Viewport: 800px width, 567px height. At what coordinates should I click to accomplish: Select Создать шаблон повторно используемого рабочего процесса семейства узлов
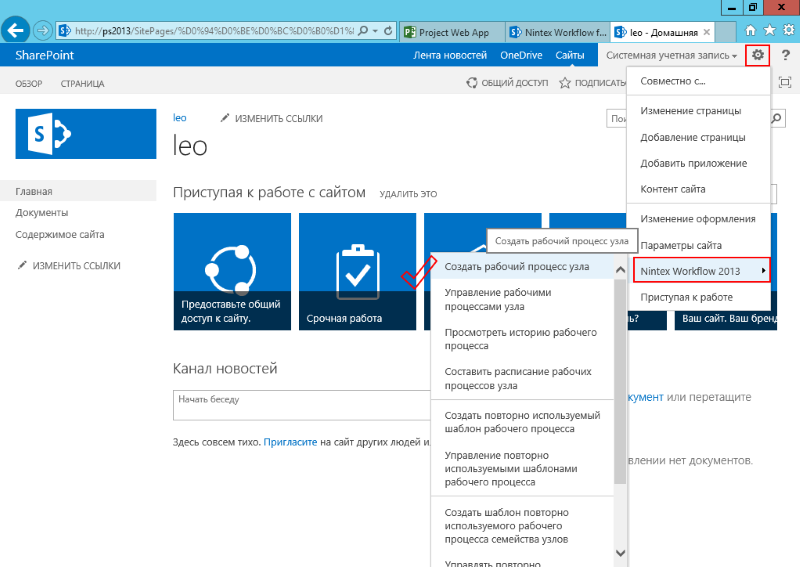[522, 525]
